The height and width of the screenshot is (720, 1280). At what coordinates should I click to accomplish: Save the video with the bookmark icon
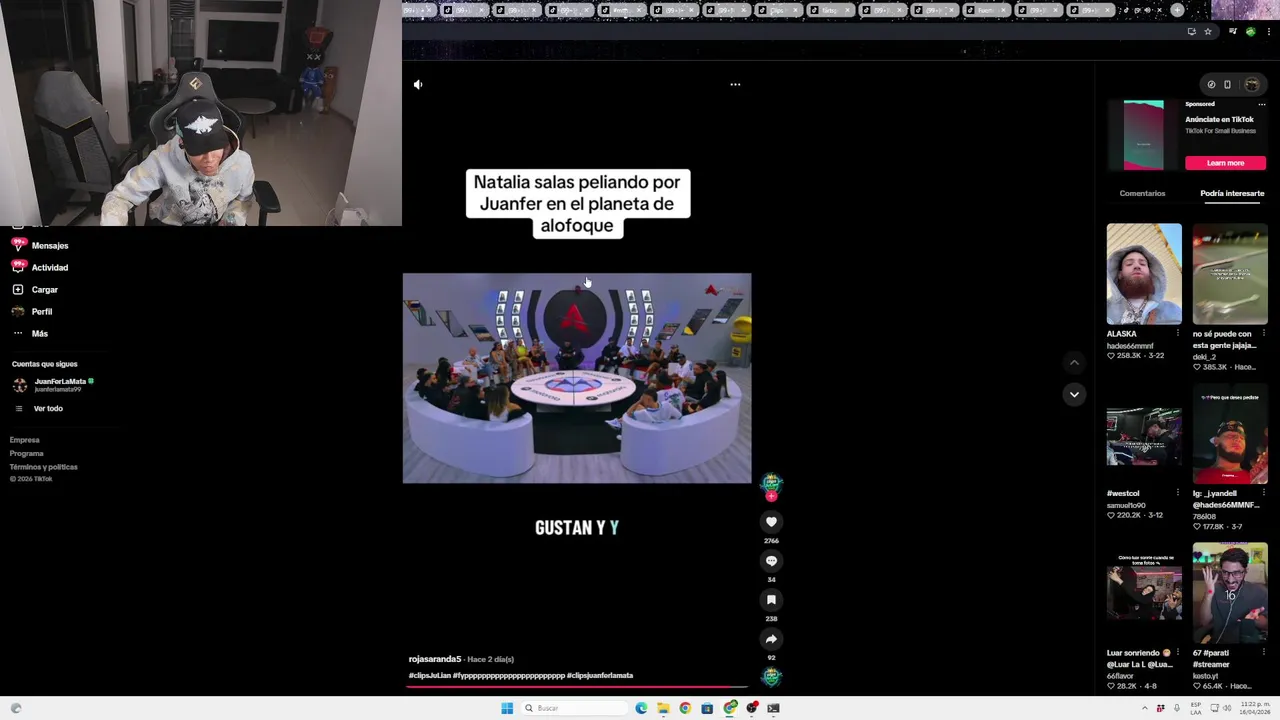[x=771, y=600]
